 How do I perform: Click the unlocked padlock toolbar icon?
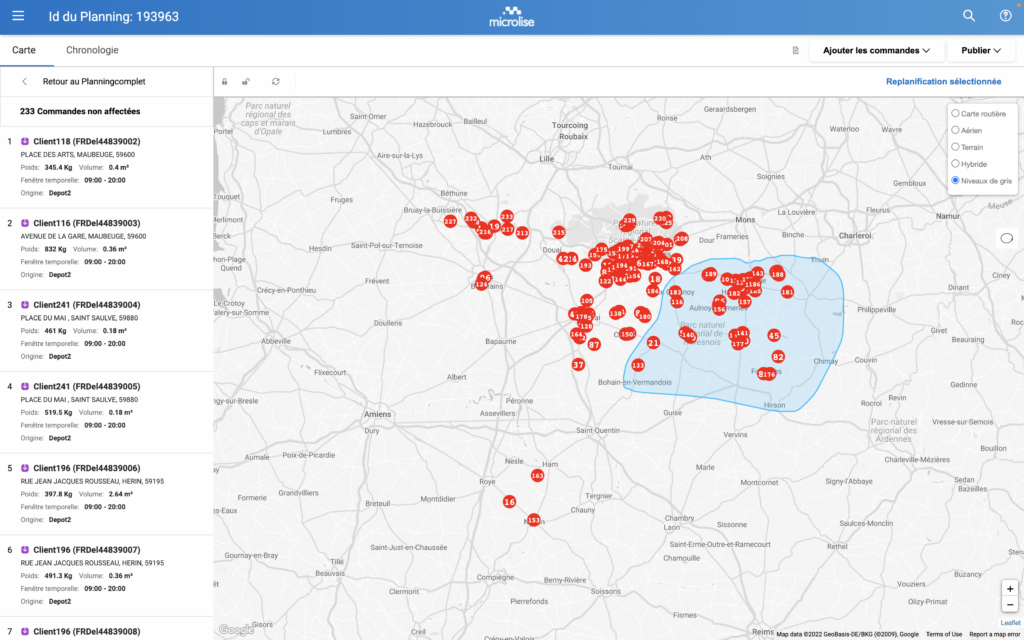pyautogui.click(x=246, y=82)
